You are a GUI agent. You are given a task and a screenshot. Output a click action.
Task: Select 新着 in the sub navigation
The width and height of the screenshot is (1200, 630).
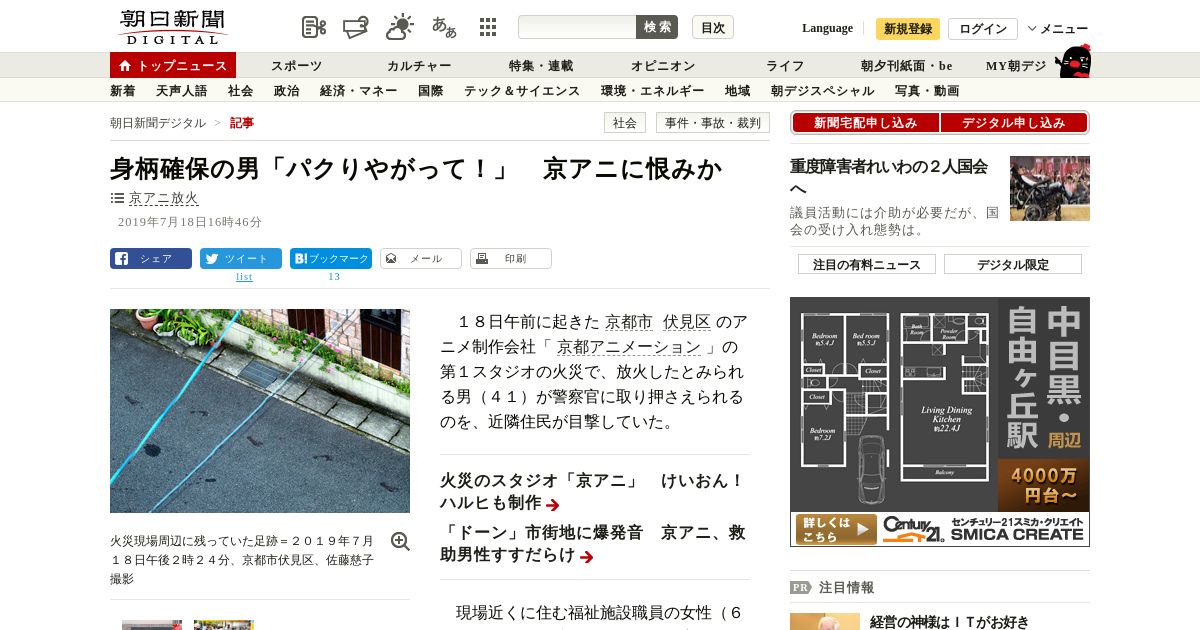click(123, 91)
